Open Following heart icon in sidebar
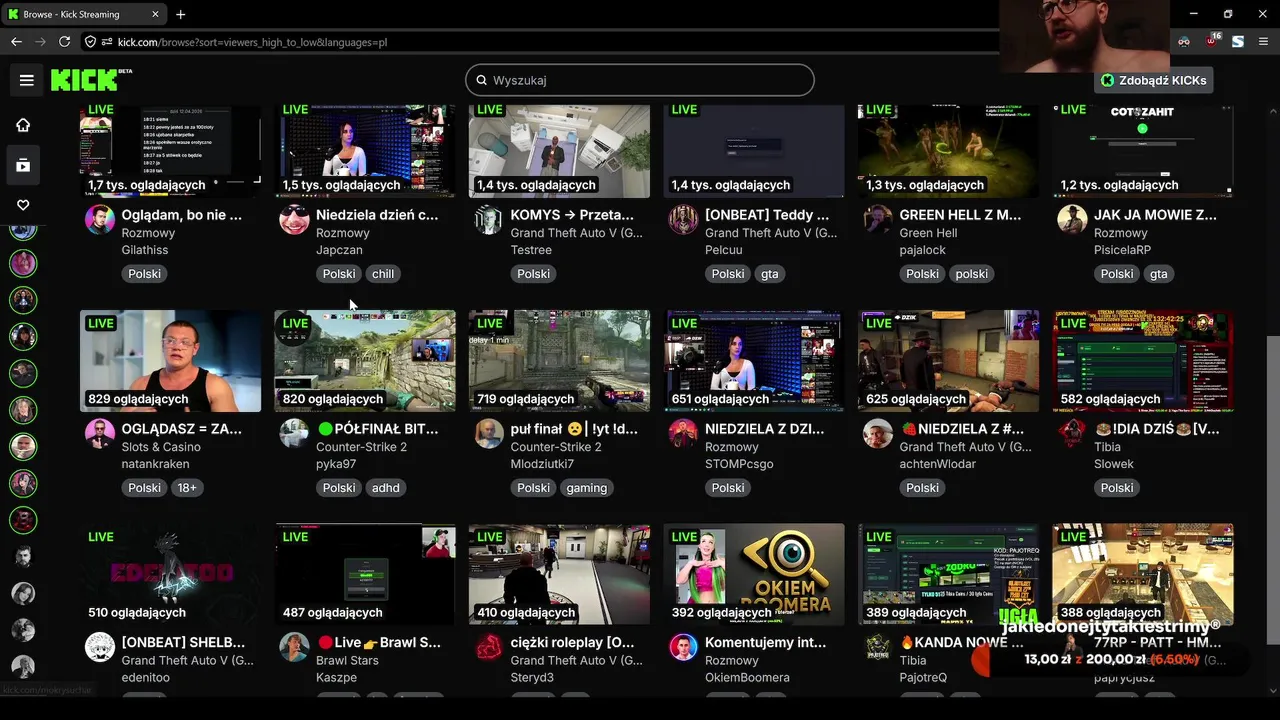Screen dimensions: 1280x720 [x=23, y=205]
